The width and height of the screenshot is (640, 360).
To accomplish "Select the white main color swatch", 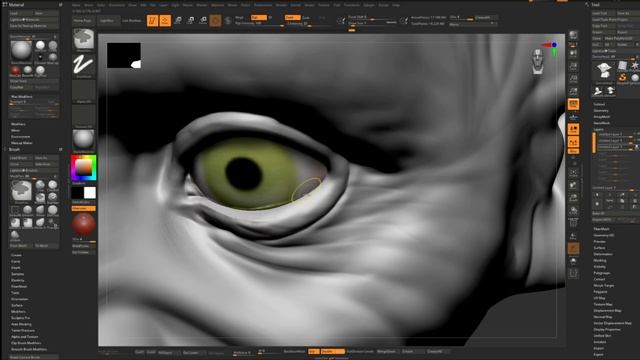I will point(90,193).
